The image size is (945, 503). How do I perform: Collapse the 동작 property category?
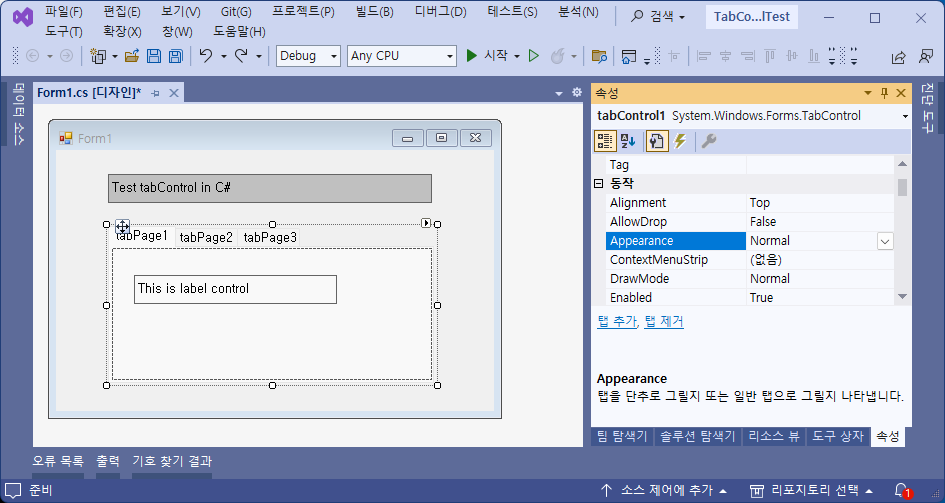click(598, 183)
